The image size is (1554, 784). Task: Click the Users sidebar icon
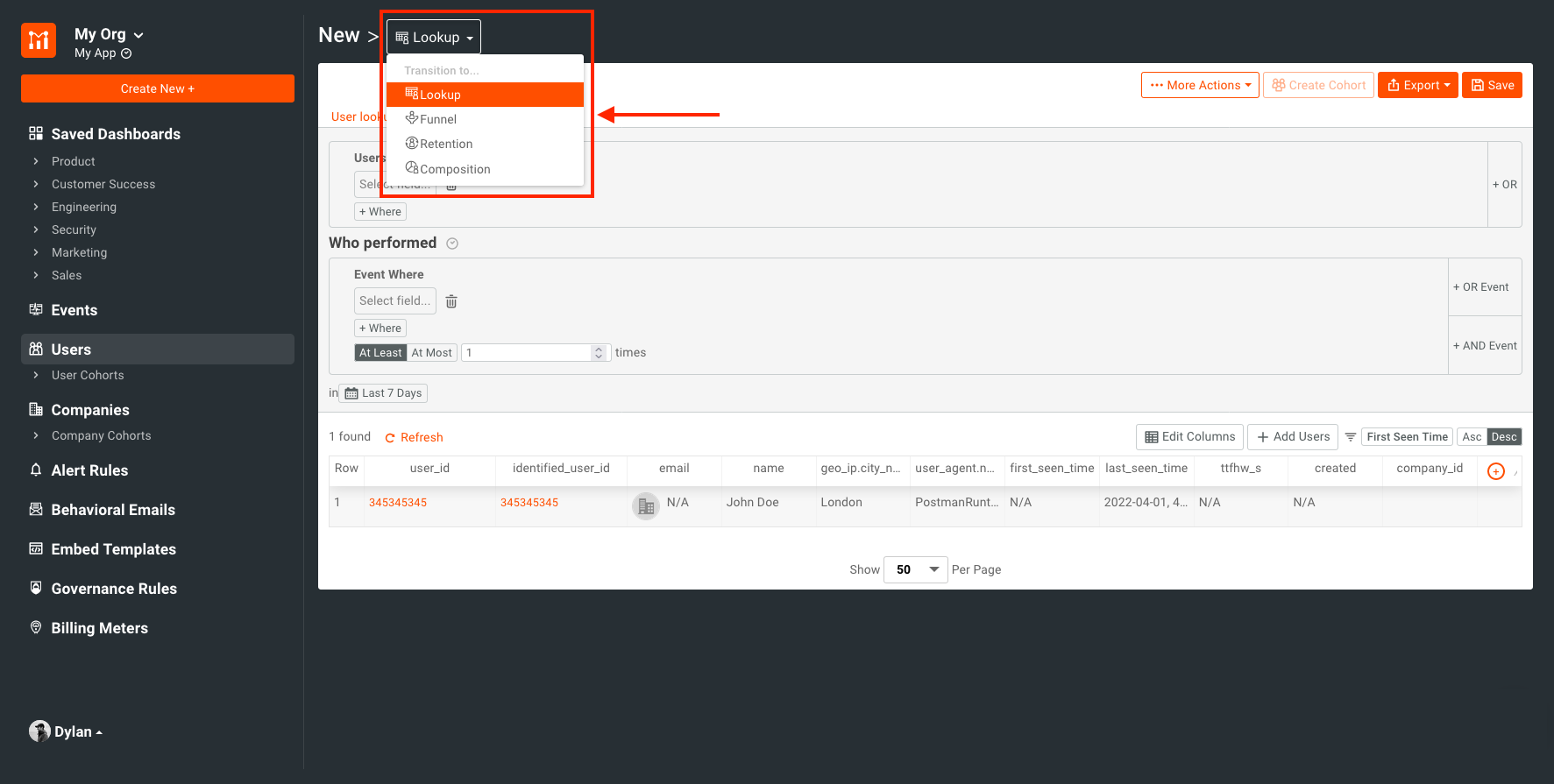tap(36, 349)
